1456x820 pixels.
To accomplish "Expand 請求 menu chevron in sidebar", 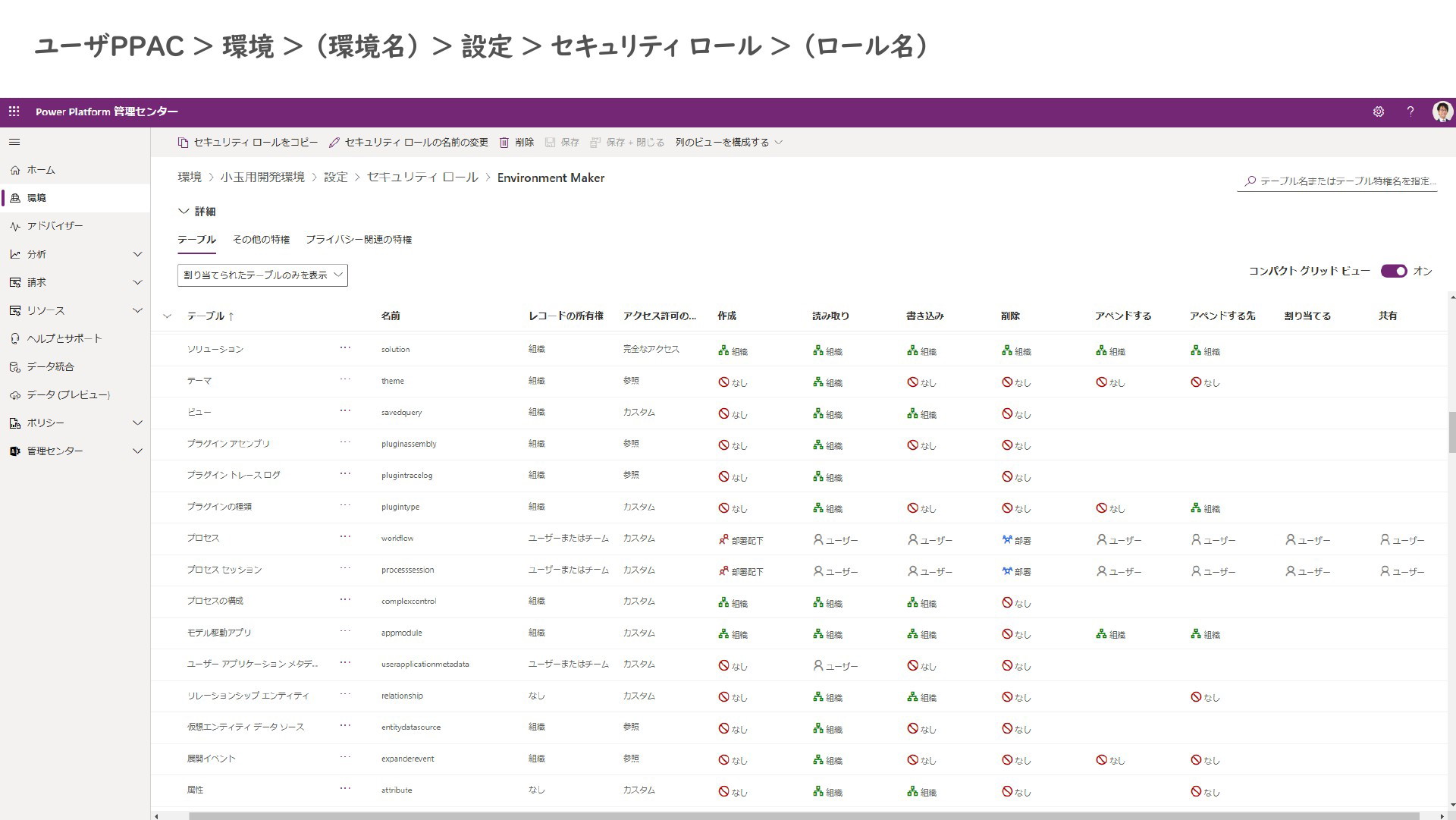I will pyautogui.click(x=137, y=282).
